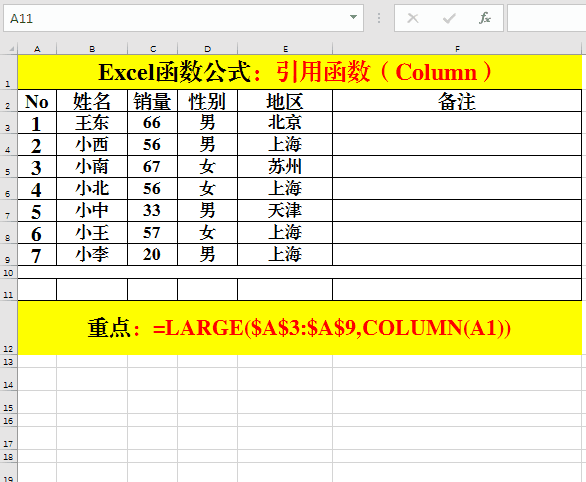Click the region cell '苏州'
The height and width of the screenshot is (482, 586).
coord(285,167)
